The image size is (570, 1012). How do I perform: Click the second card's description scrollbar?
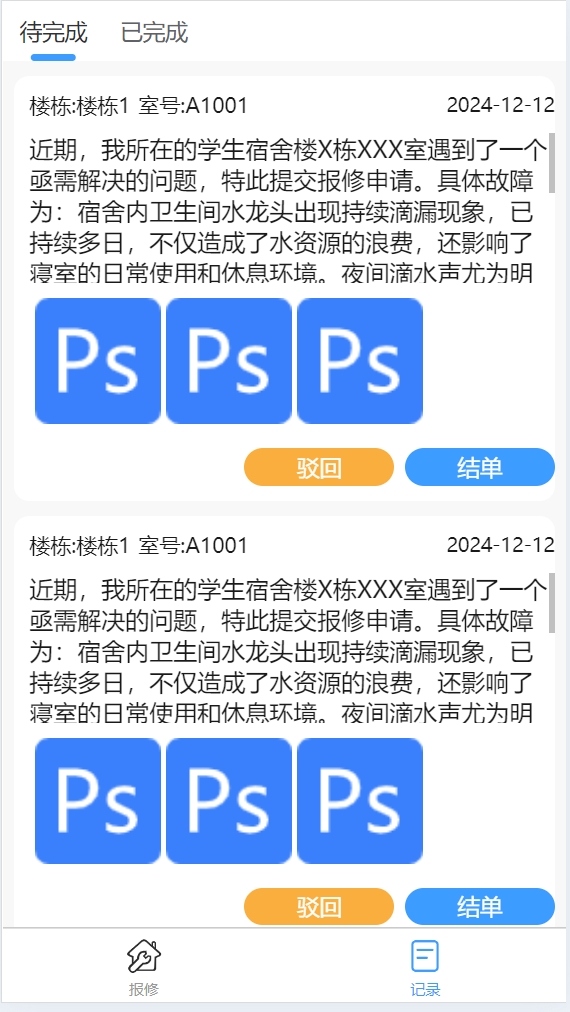point(552,603)
